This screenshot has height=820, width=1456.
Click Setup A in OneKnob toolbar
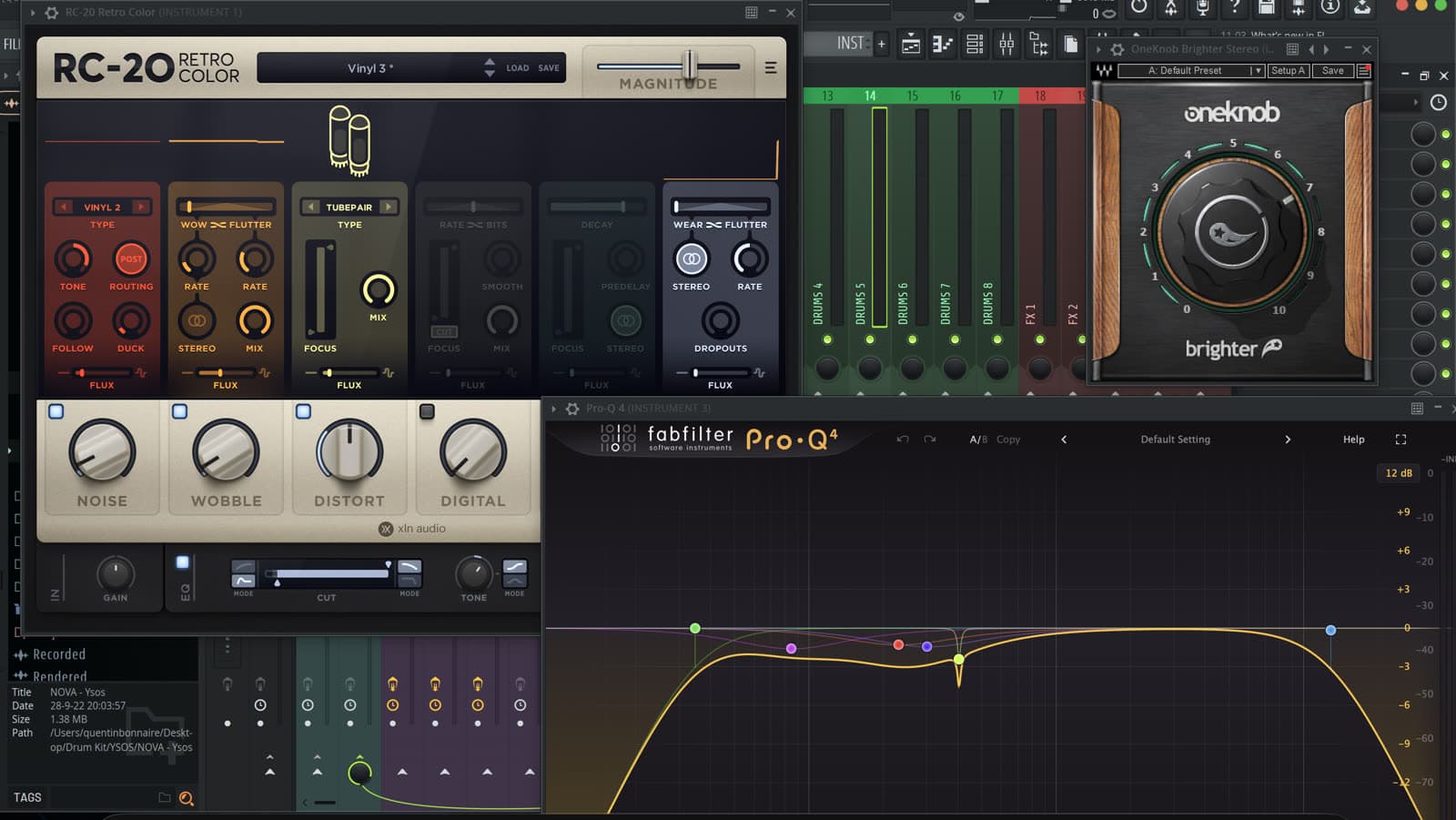[x=1289, y=71]
